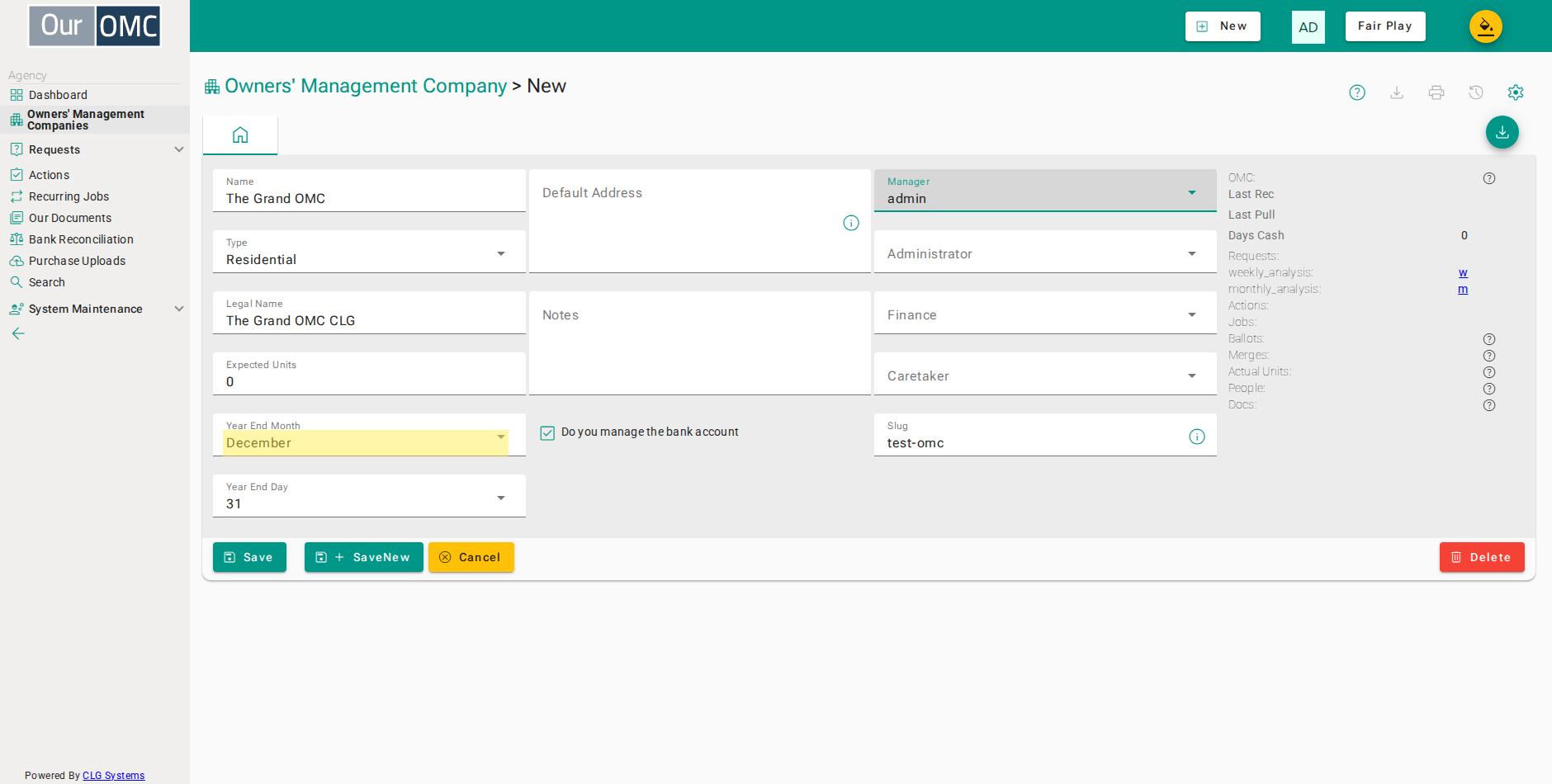Click the print icon in page toolbar

1436,92
